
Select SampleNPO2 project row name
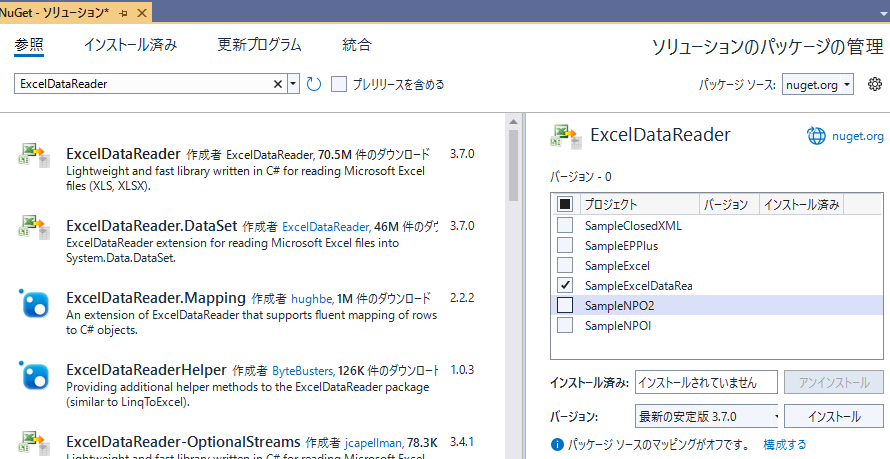click(619, 305)
